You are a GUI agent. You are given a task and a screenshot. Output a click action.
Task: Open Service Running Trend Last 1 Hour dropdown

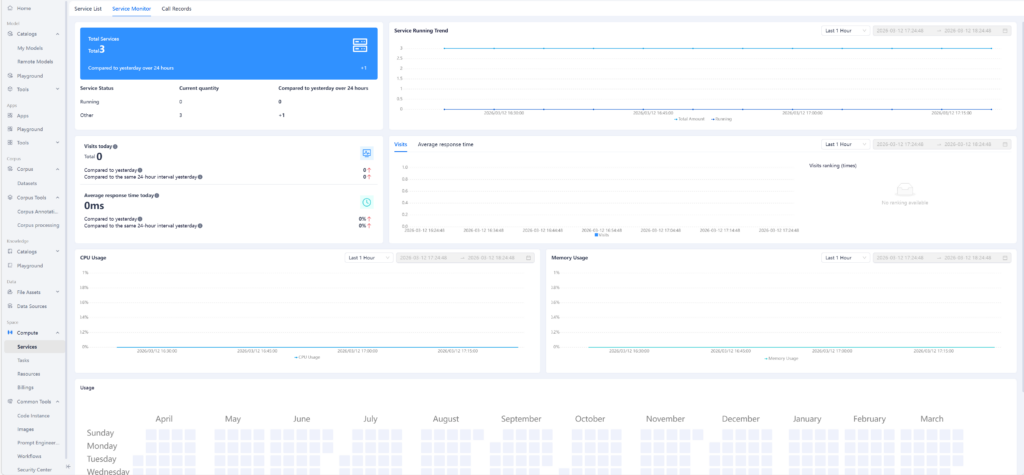[844, 31]
